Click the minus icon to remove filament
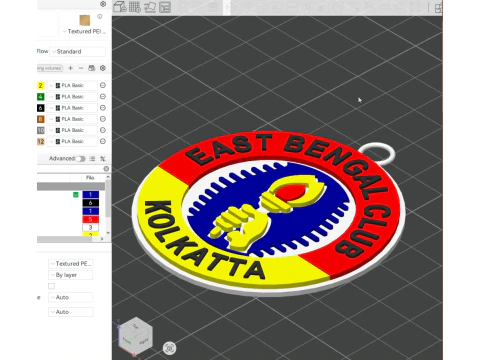 tap(81, 68)
